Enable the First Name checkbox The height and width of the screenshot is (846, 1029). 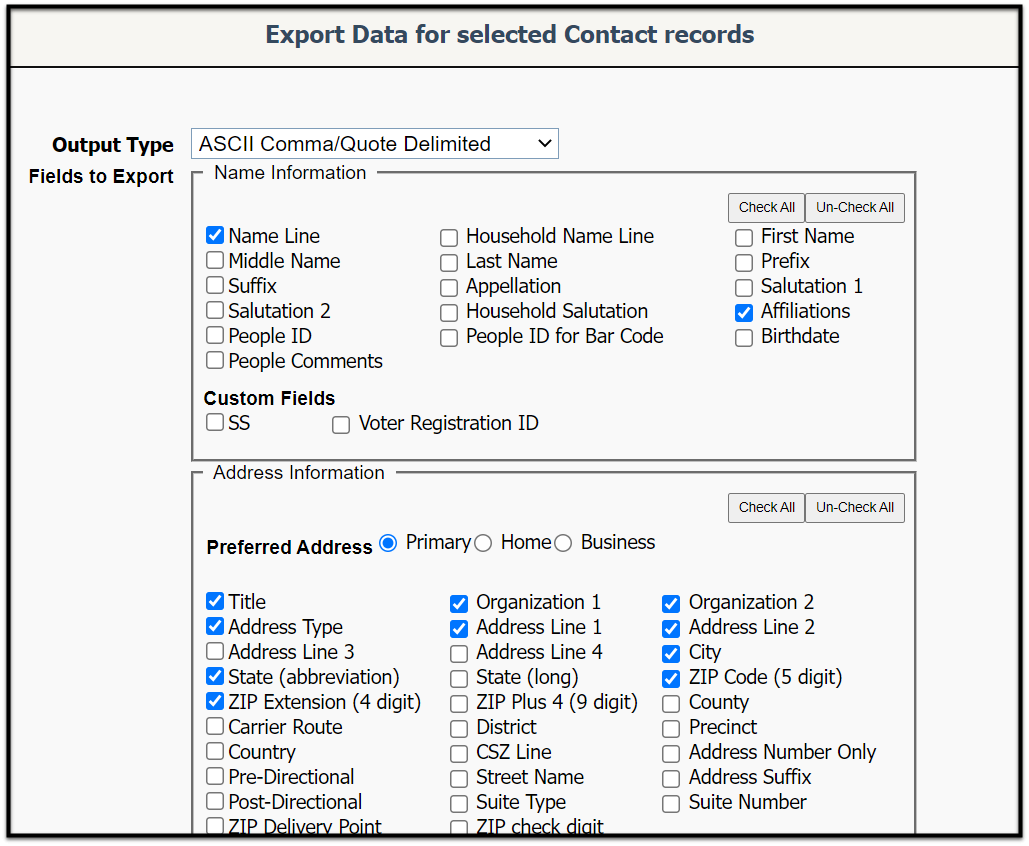(x=744, y=238)
